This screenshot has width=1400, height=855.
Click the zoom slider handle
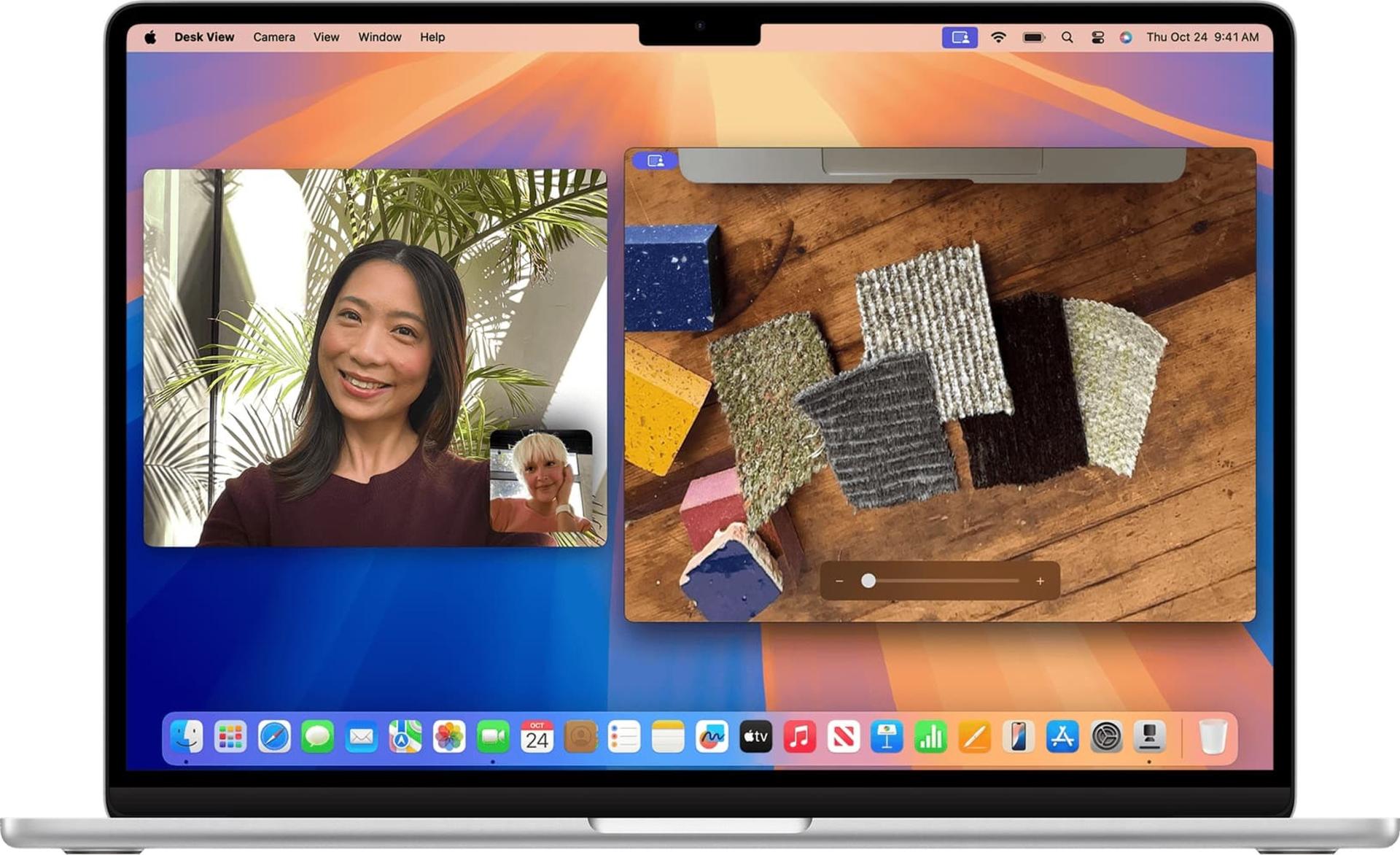pos(868,581)
